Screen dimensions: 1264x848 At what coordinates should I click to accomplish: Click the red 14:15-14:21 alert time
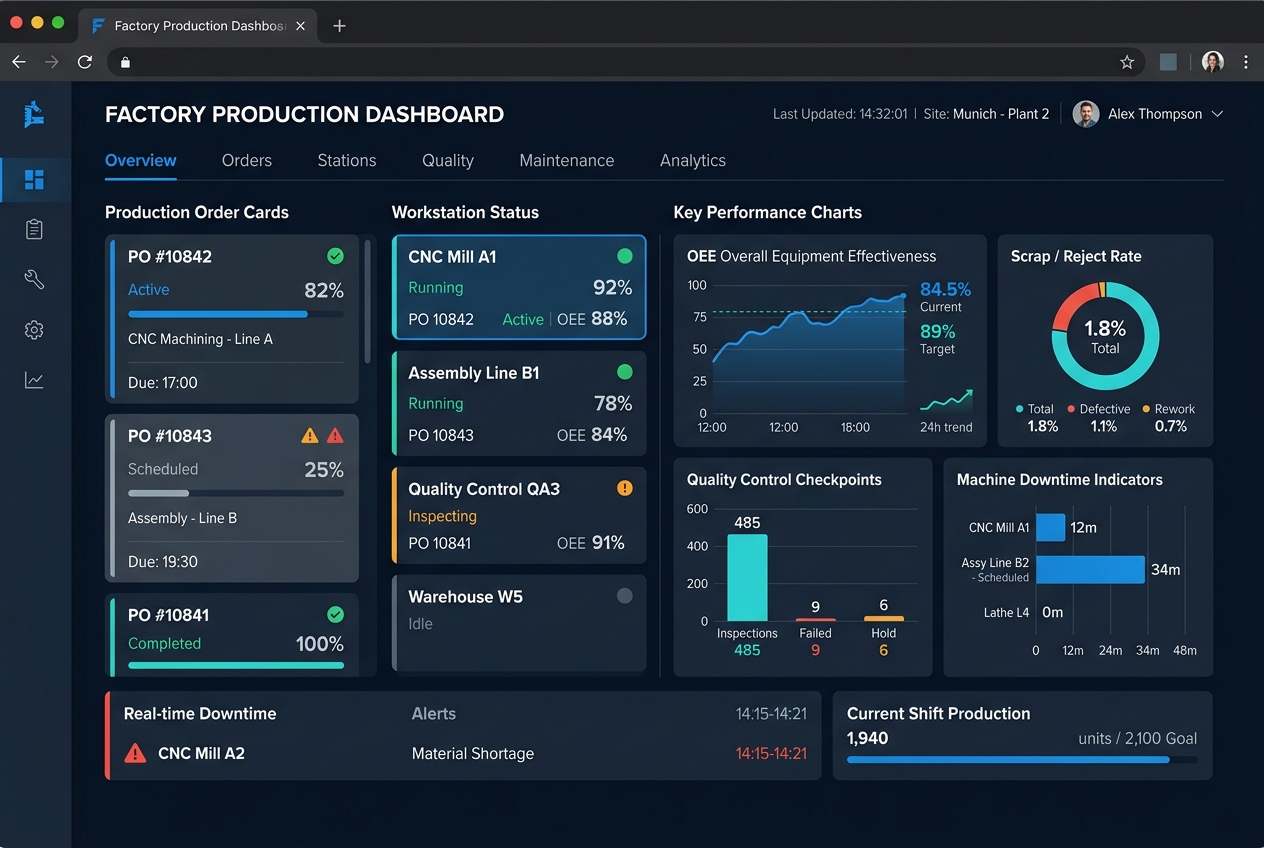(x=771, y=753)
